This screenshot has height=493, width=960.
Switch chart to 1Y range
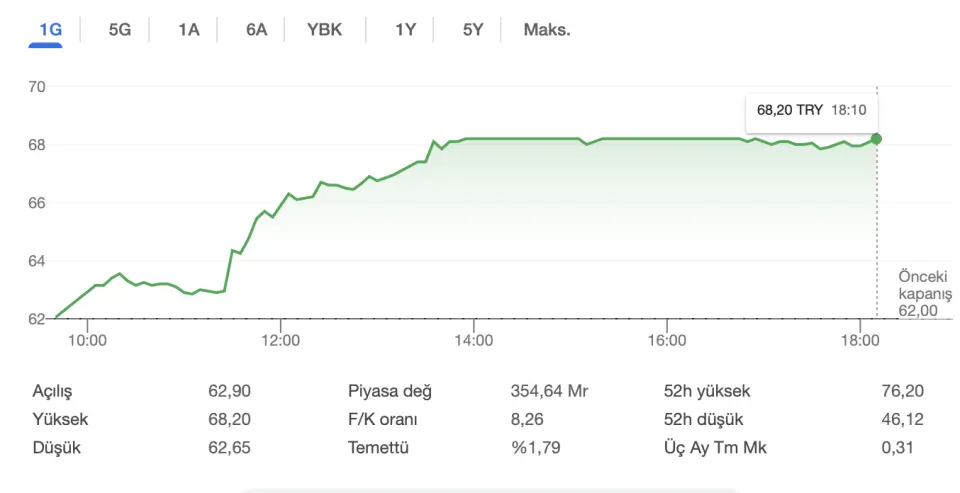pyautogui.click(x=405, y=29)
